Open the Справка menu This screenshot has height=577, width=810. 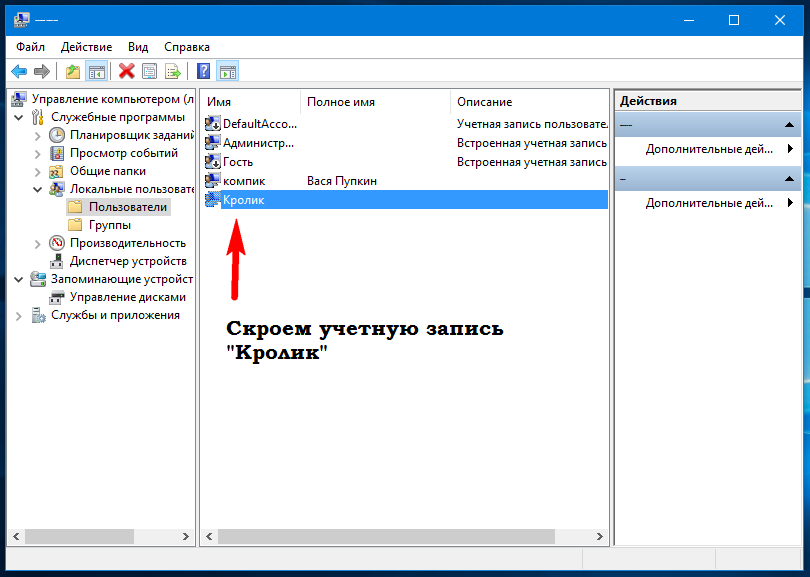pyautogui.click(x=186, y=47)
